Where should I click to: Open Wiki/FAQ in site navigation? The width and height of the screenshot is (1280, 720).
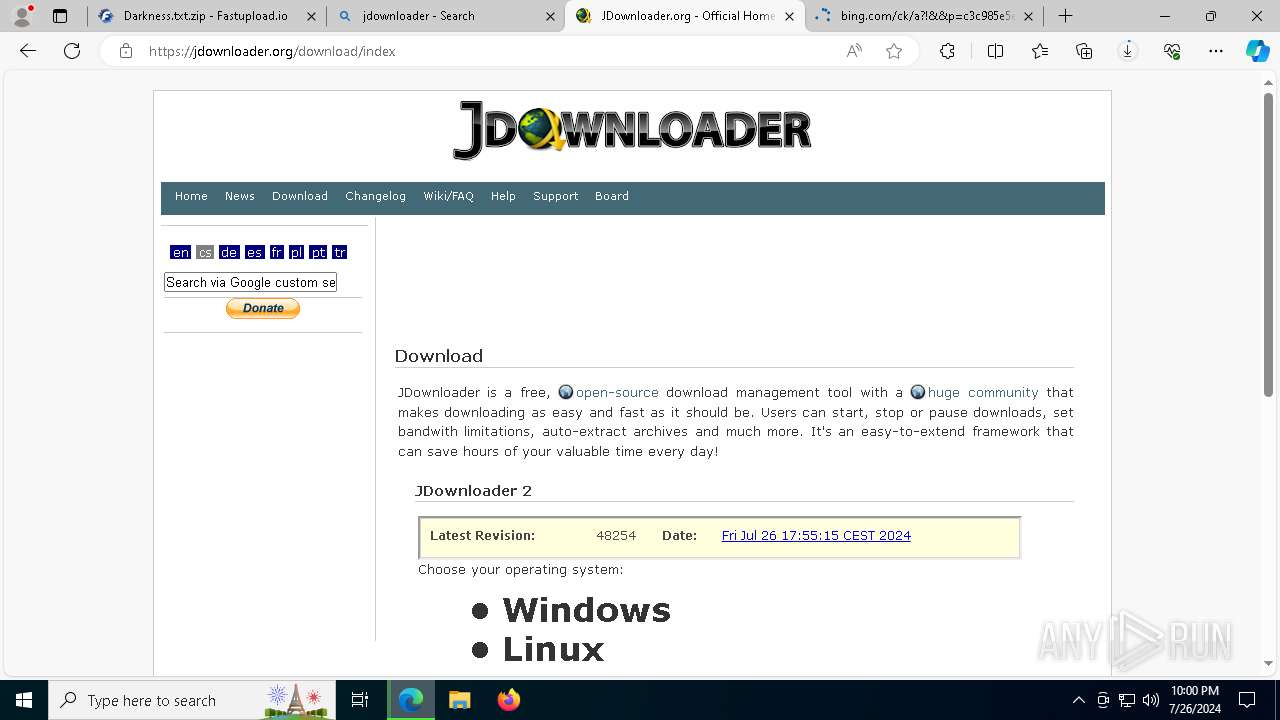click(448, 196)
